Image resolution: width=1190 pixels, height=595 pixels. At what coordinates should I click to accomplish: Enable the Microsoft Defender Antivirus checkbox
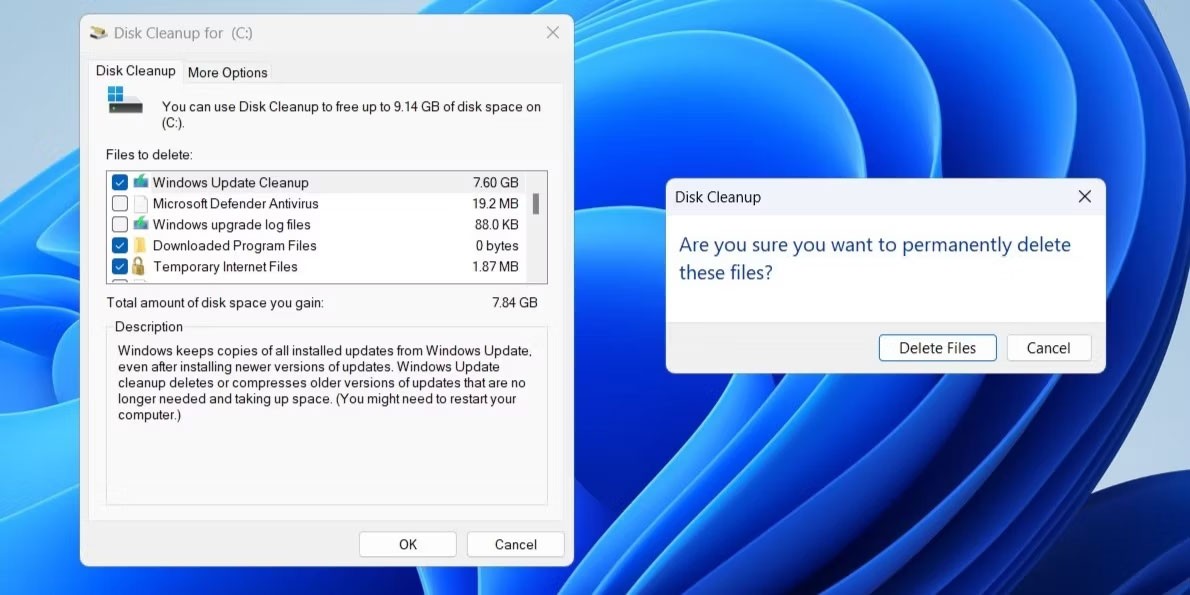(120, 204)
